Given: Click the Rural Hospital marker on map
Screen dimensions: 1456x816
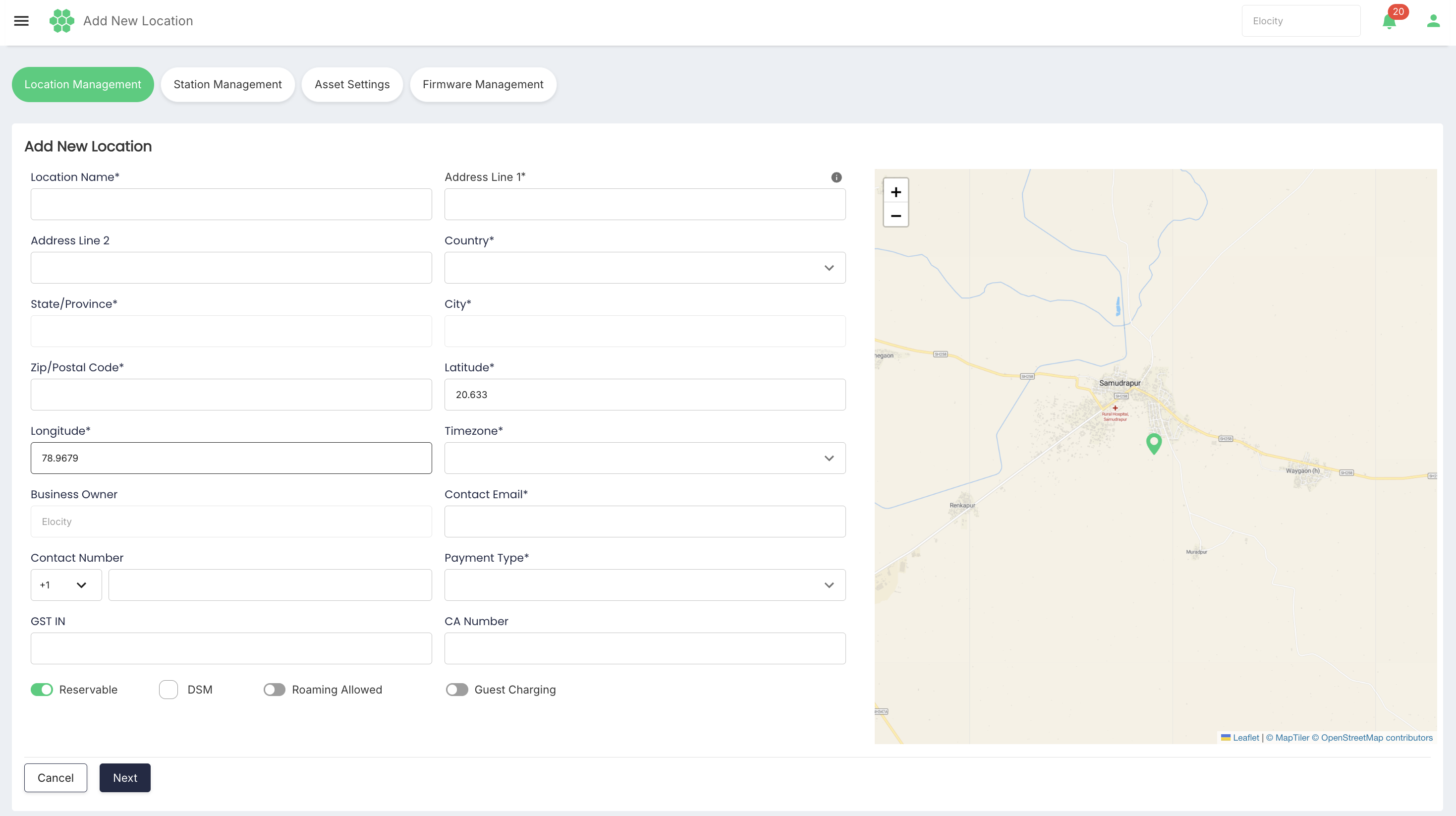Looking at the screenshot, I should 1115,408.
